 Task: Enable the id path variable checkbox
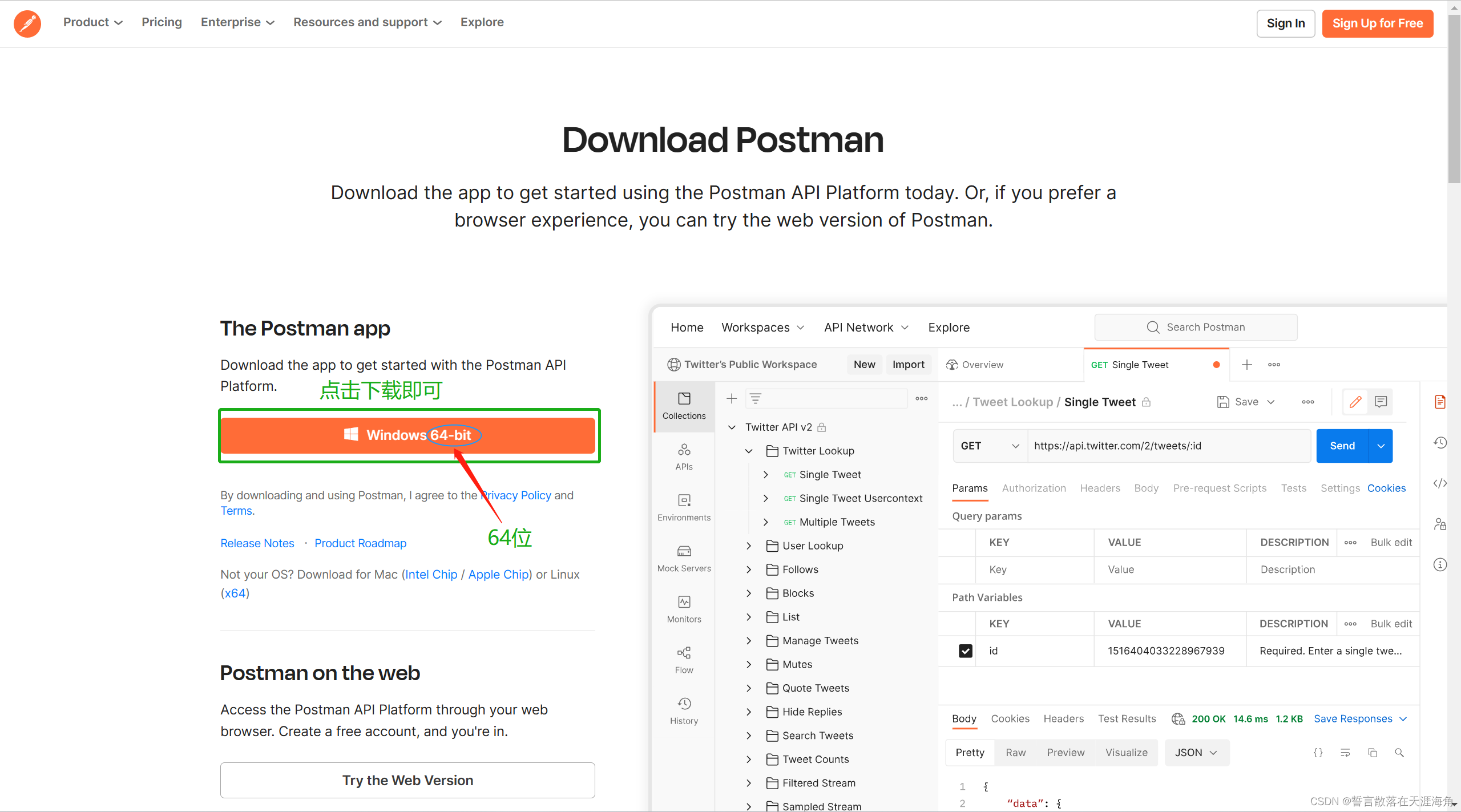click(964, 651)
